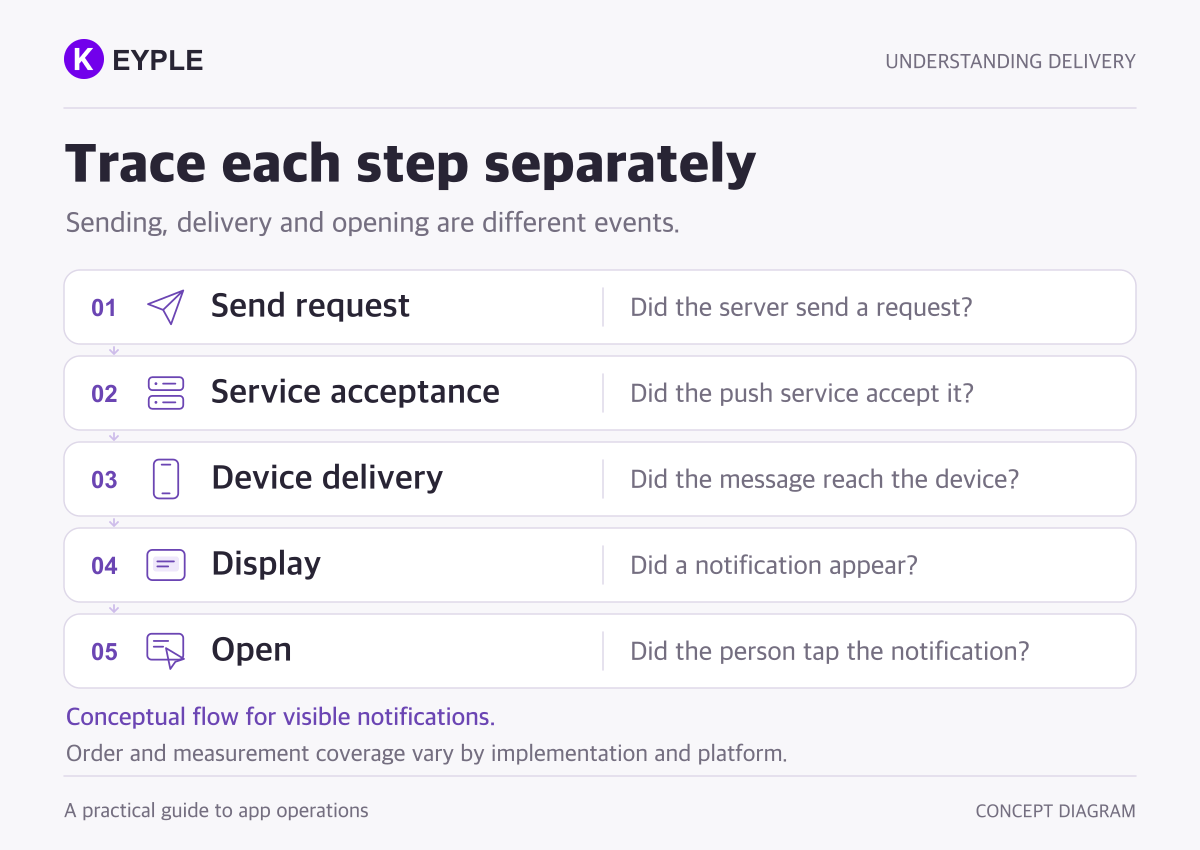
Task: Click step number 02
Action: [104, 394]
